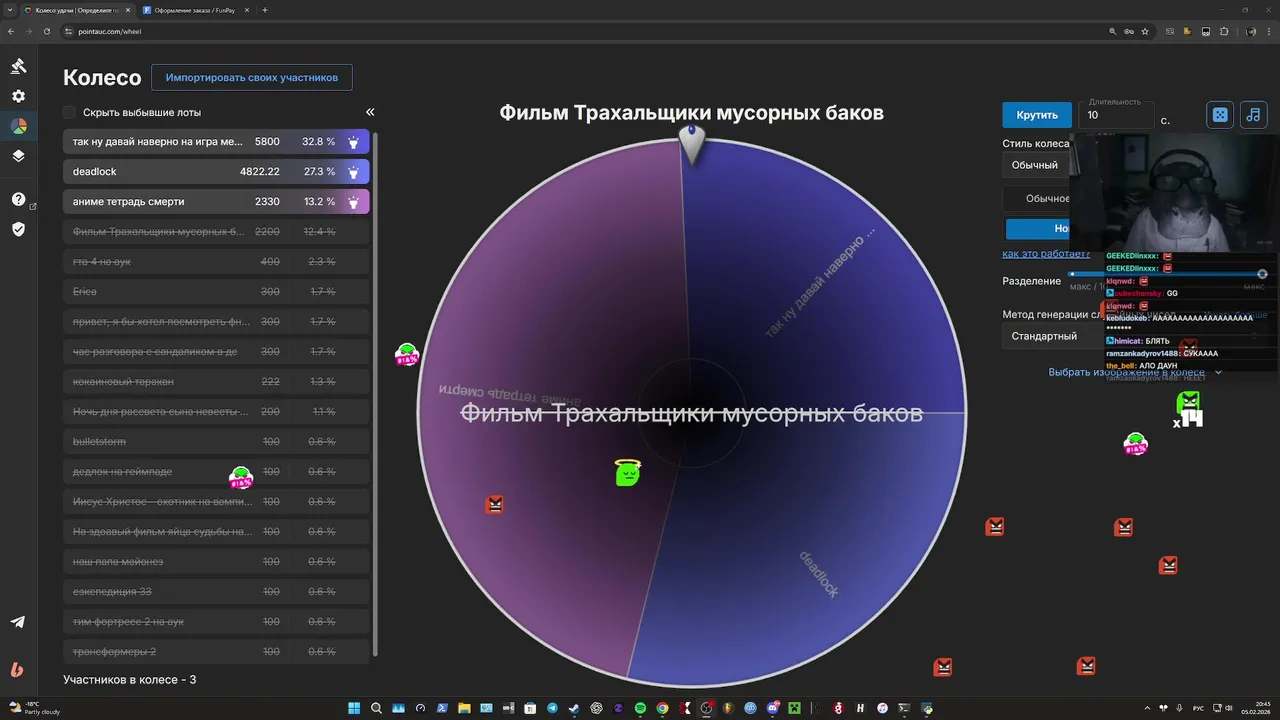The height and width of the screenshot is (720, 1280).
Task: Open the orange b logo in sidebar
Action: coord(17,670)
